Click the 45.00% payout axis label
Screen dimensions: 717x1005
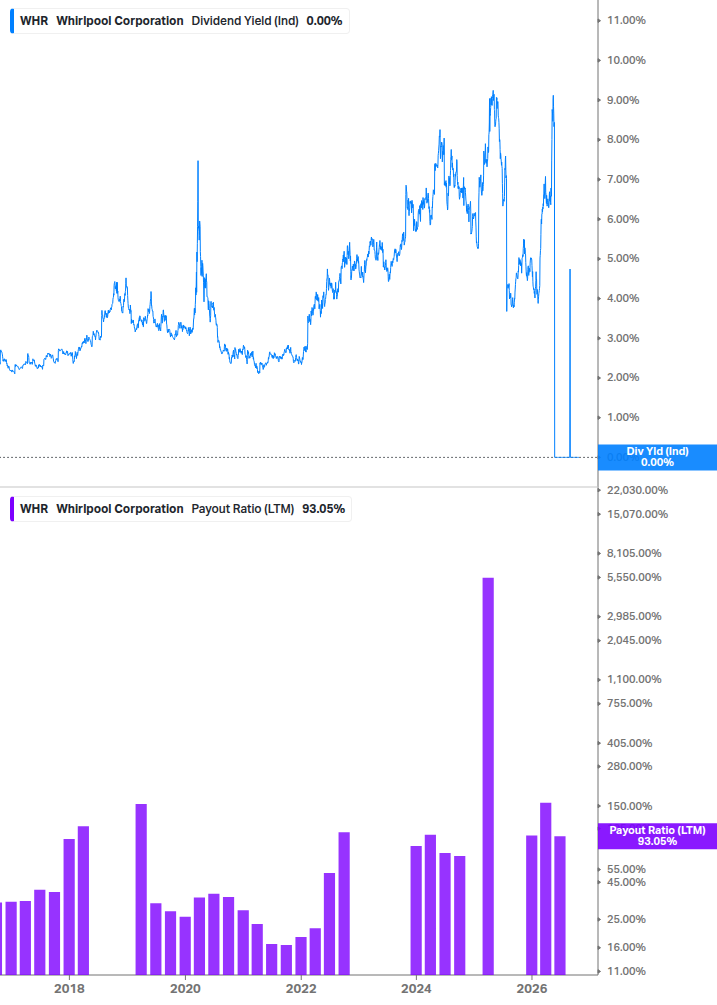coord(626,883)
